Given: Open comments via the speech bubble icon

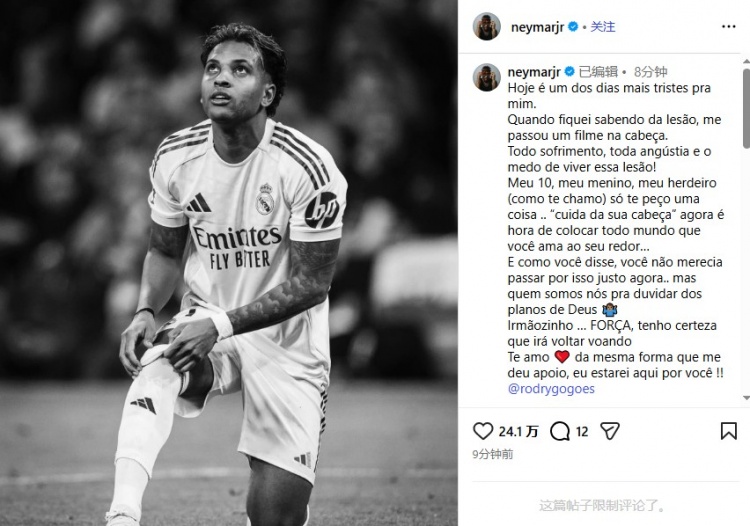Looking at the screenshot, I should tap(560, 431).
